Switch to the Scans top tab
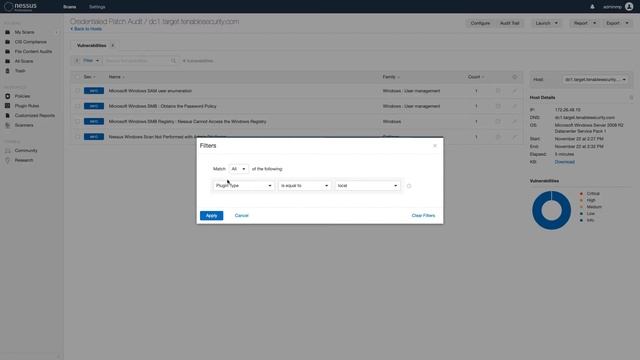Image resolution: width=640 pixels, height=360 pixels. (70, 7)
